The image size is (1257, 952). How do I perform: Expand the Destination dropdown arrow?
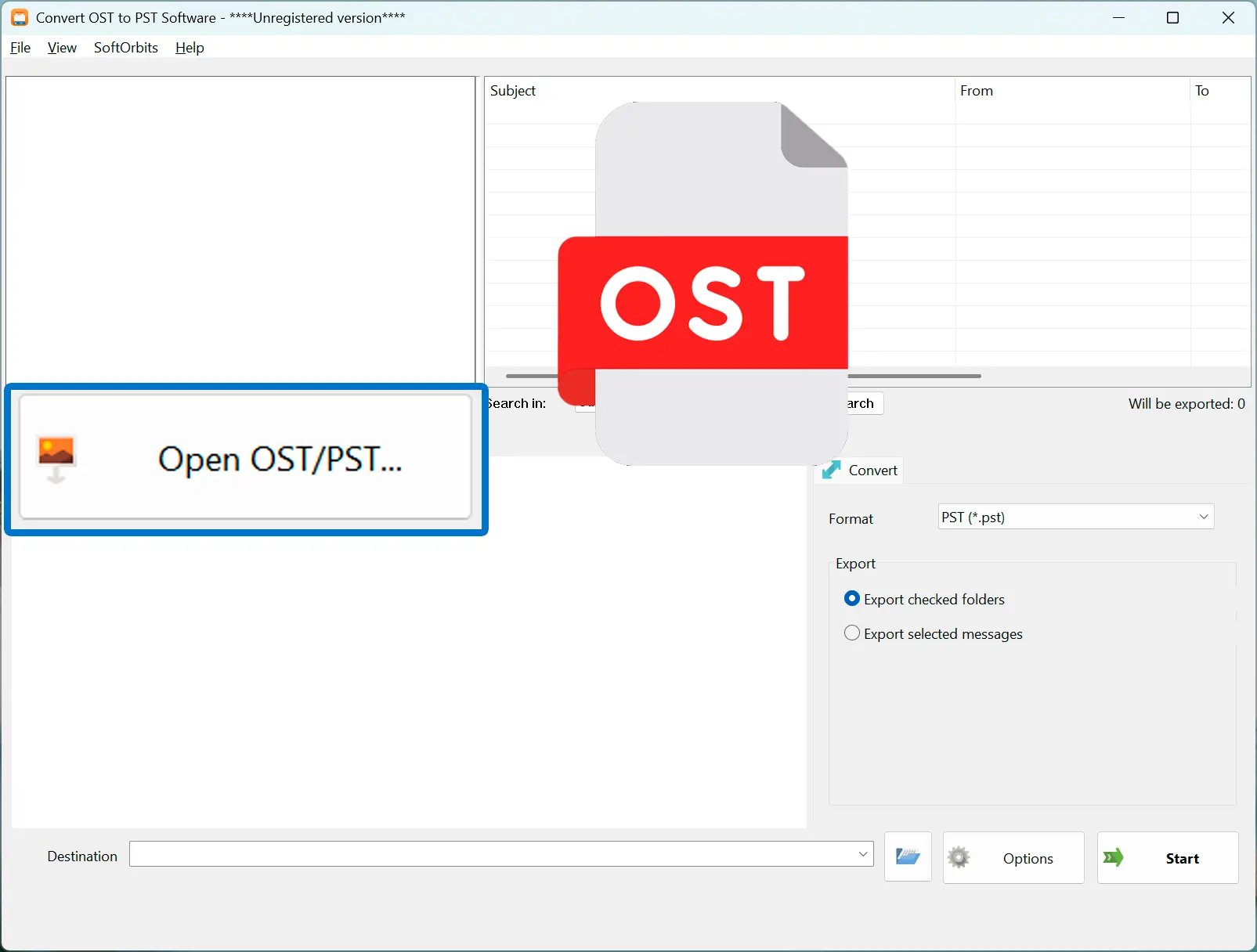coord(863,854)
